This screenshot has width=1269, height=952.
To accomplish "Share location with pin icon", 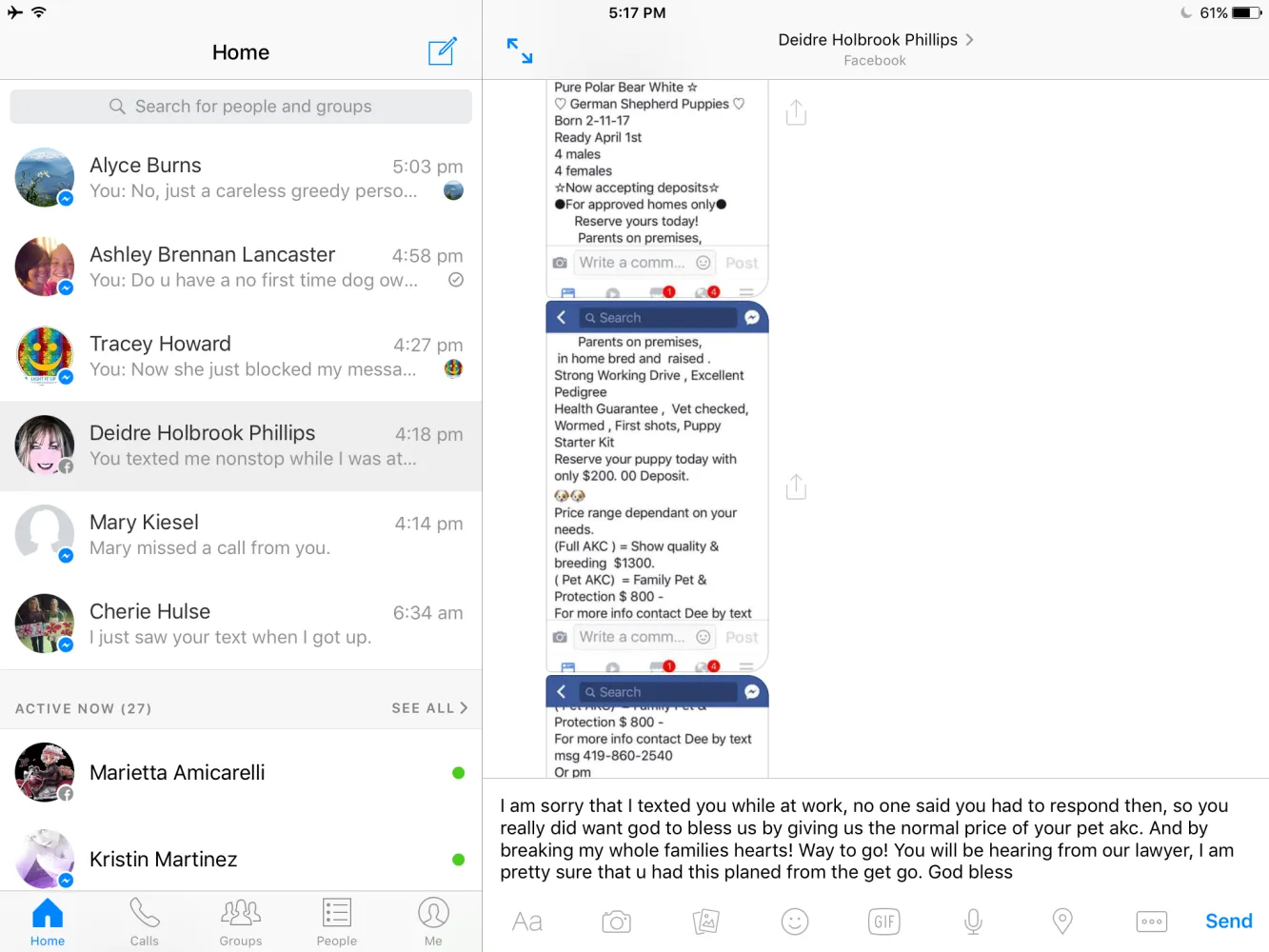I will pyautogui.click(x=1062, y=922).
